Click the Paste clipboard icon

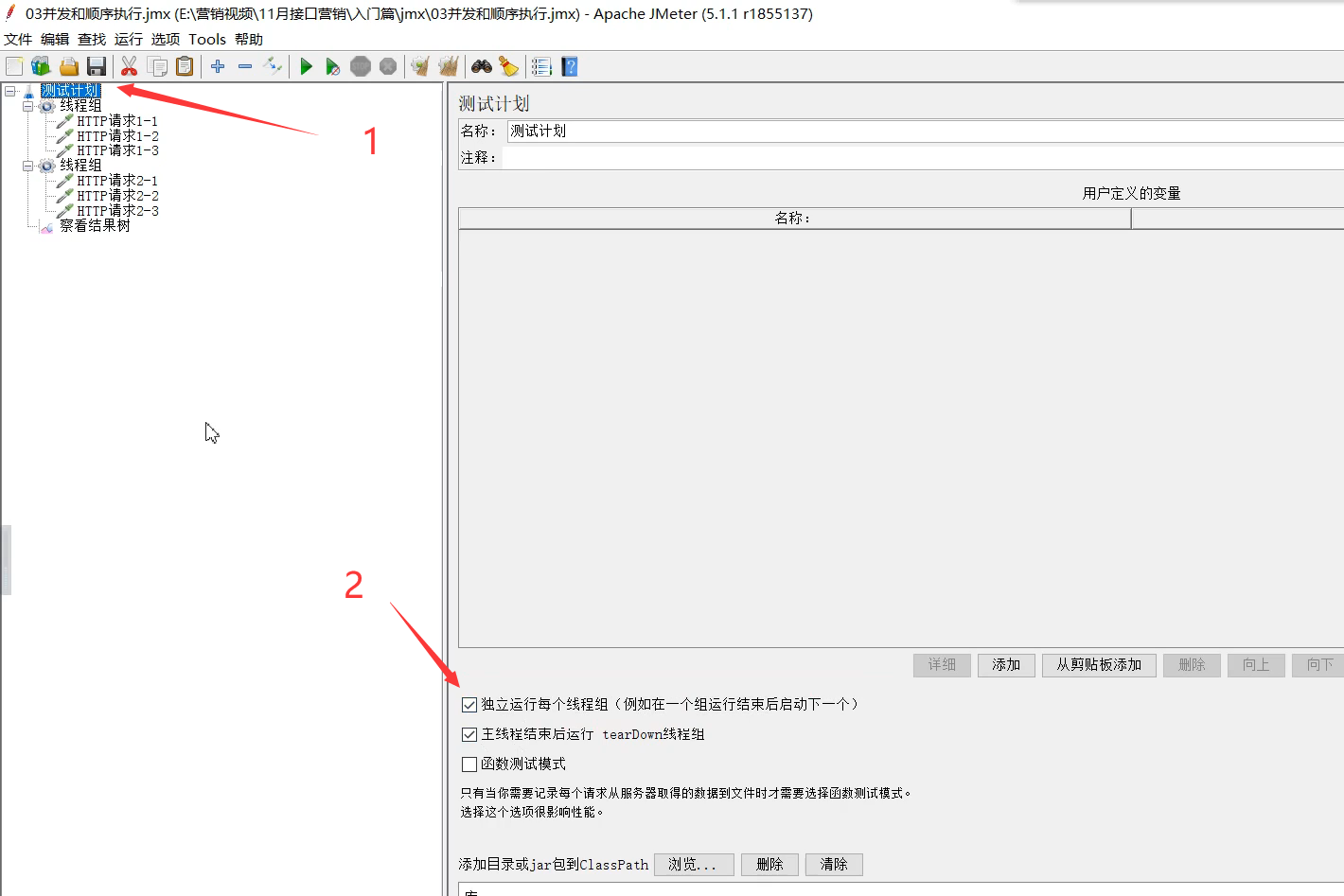tap(185, 66)
